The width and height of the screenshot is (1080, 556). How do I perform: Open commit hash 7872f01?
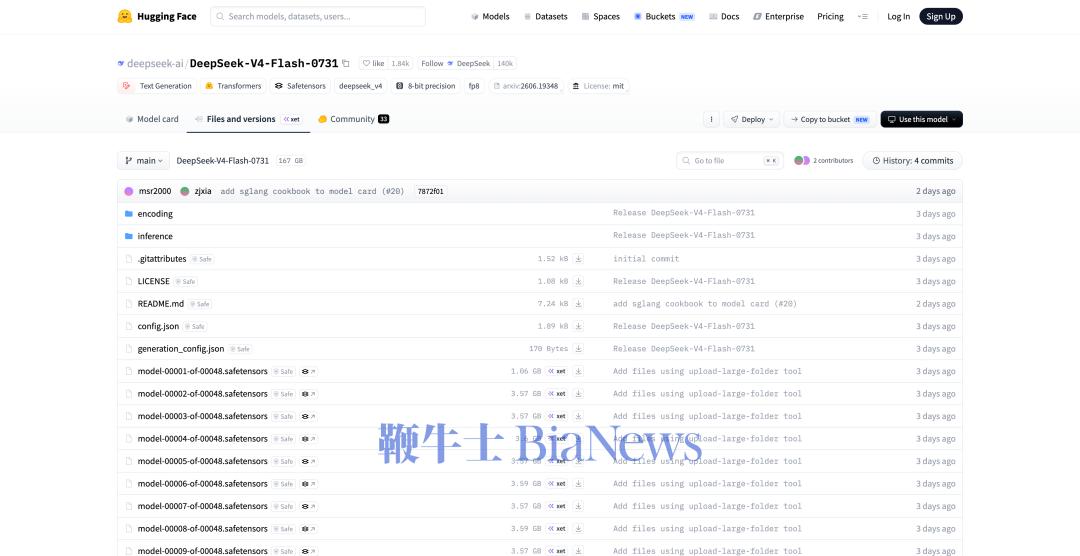(x=430, y=192)
